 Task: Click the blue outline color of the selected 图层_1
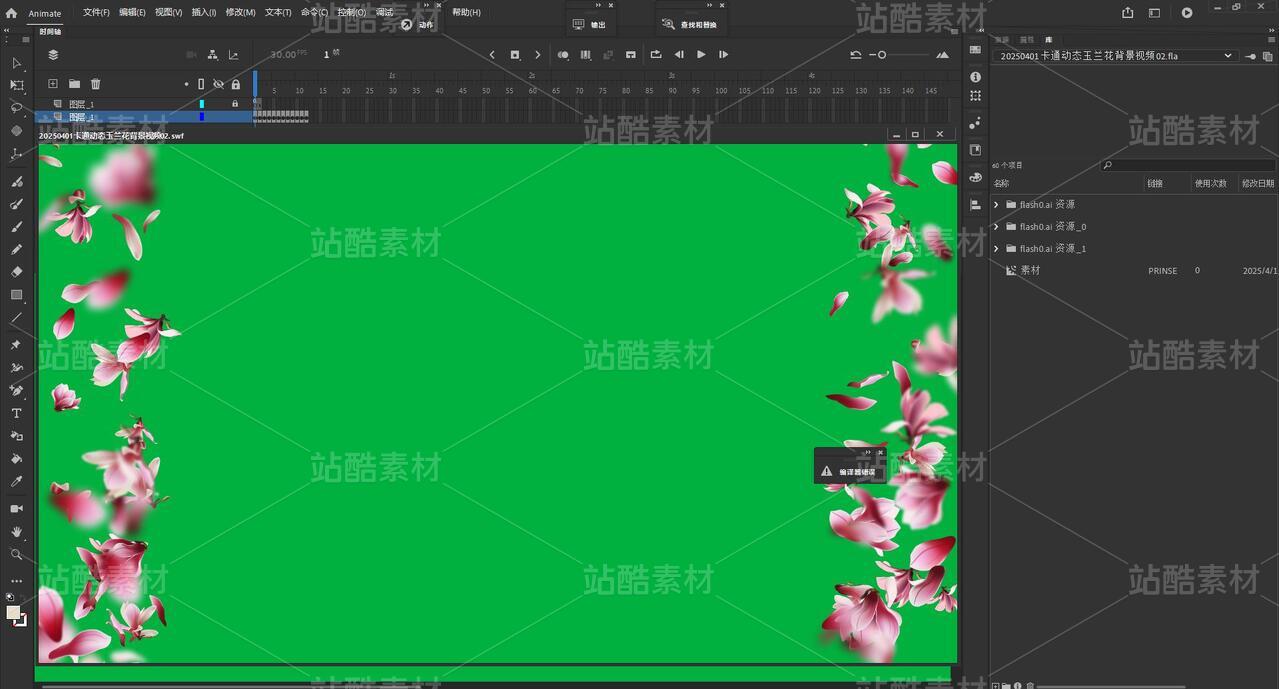click(201, 117)
